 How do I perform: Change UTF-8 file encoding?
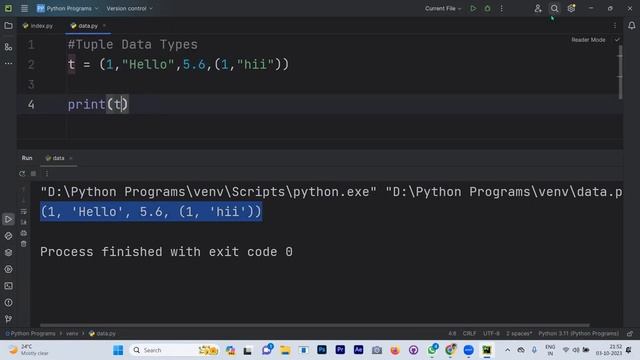[x=491, y=333]
